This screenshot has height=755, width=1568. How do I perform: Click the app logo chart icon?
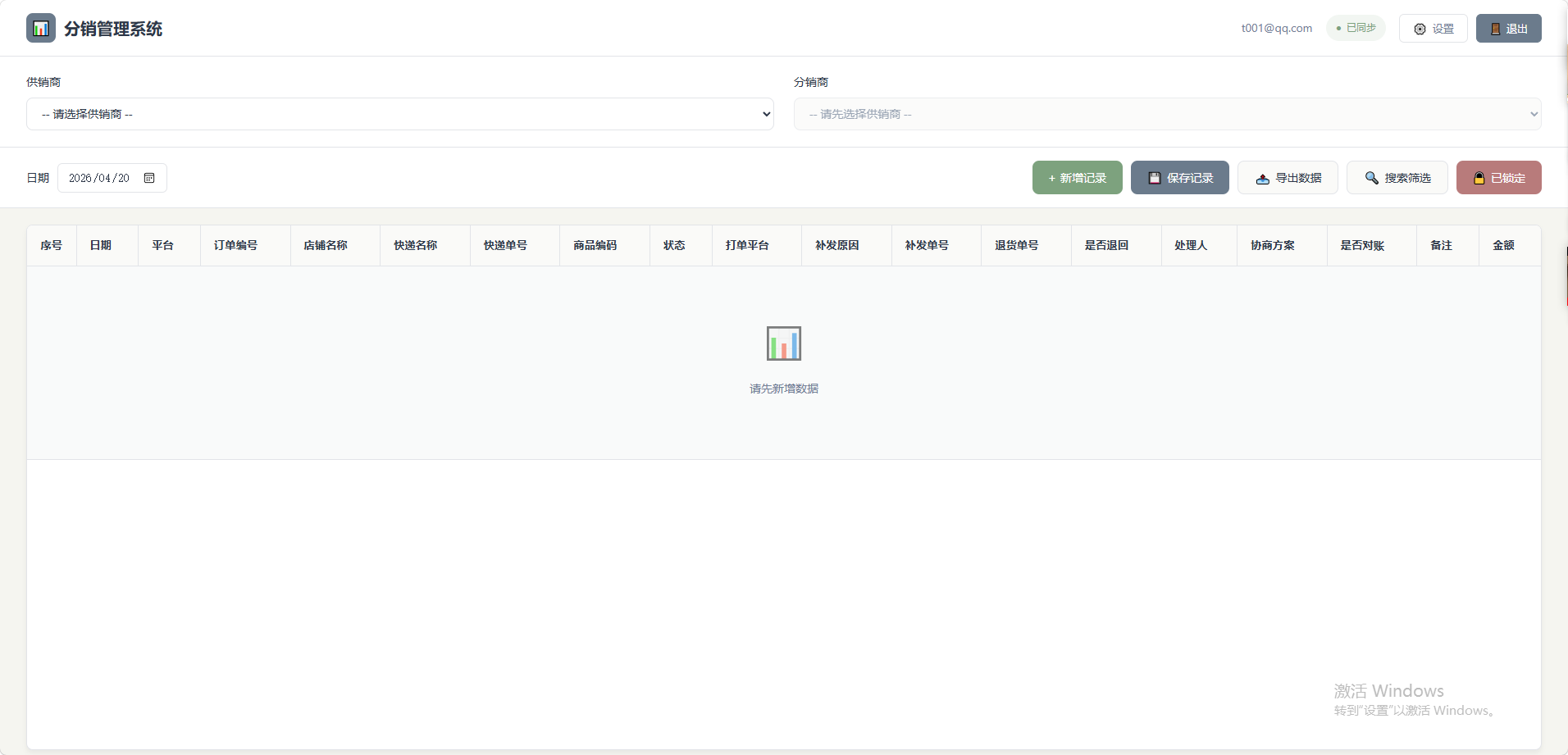pos(41,29)
